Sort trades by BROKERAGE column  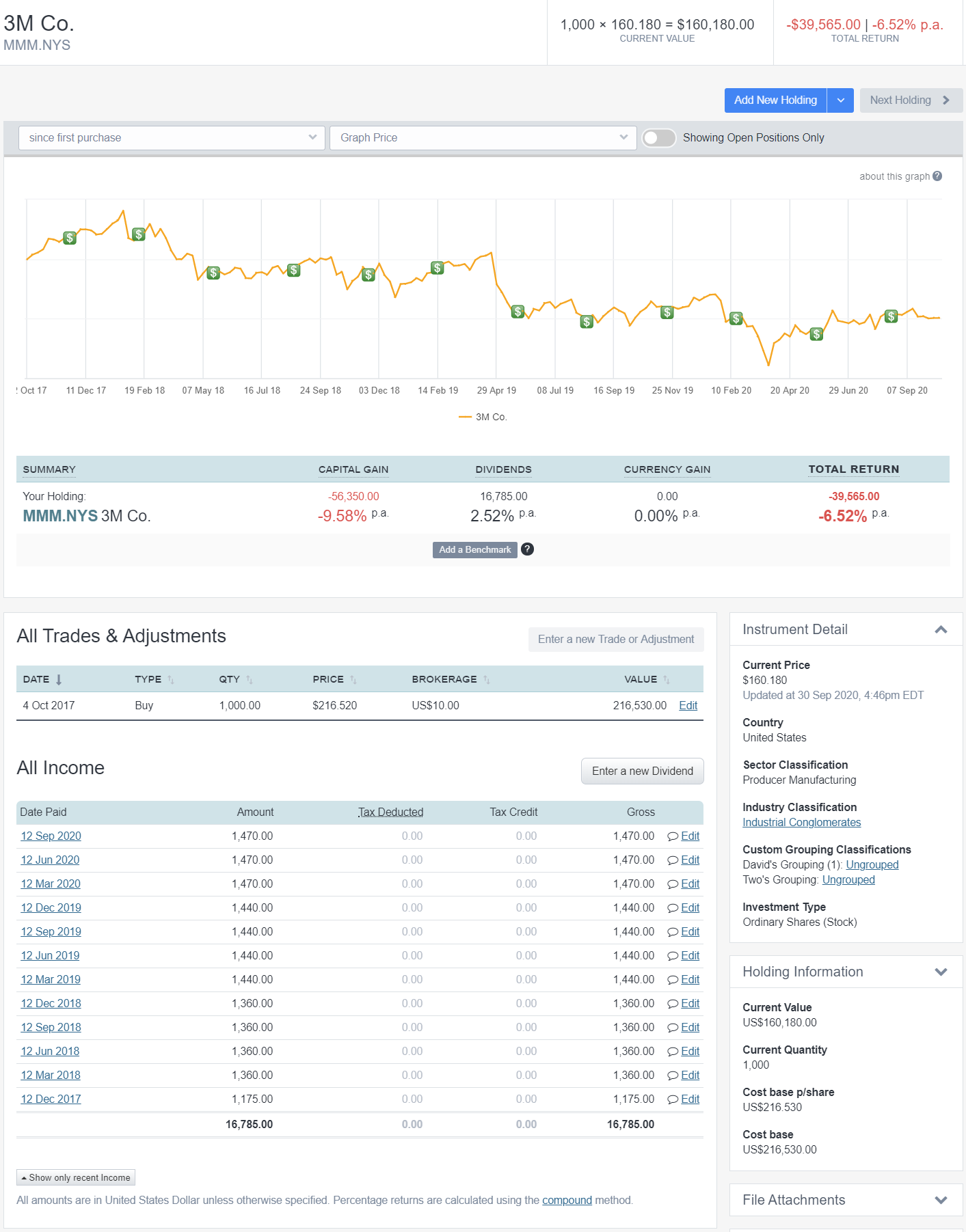487,679
